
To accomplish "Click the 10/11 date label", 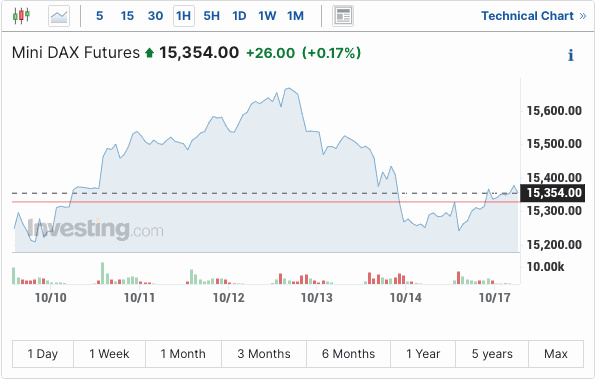I will click(x=140, y=298).
